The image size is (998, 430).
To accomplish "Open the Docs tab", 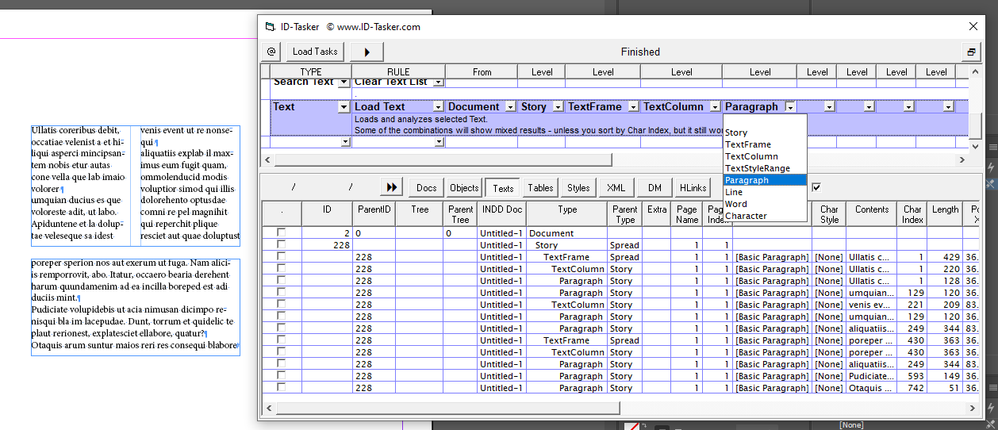I will point(427,187).
